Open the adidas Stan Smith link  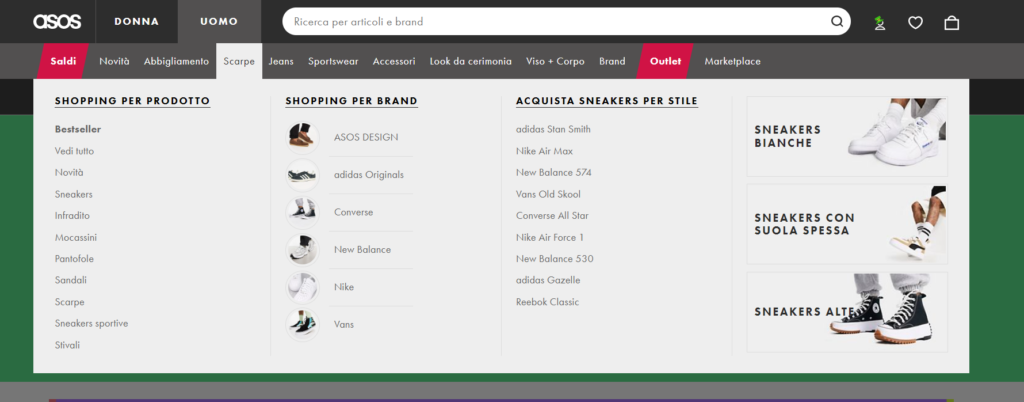pyautogui.click(x=553, y=129)
